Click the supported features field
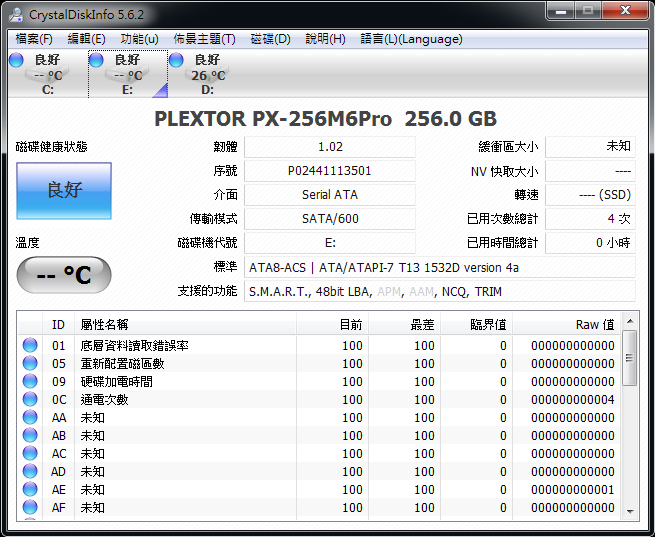This screenshot has width=655, height=537. click(x=440, y=291)
